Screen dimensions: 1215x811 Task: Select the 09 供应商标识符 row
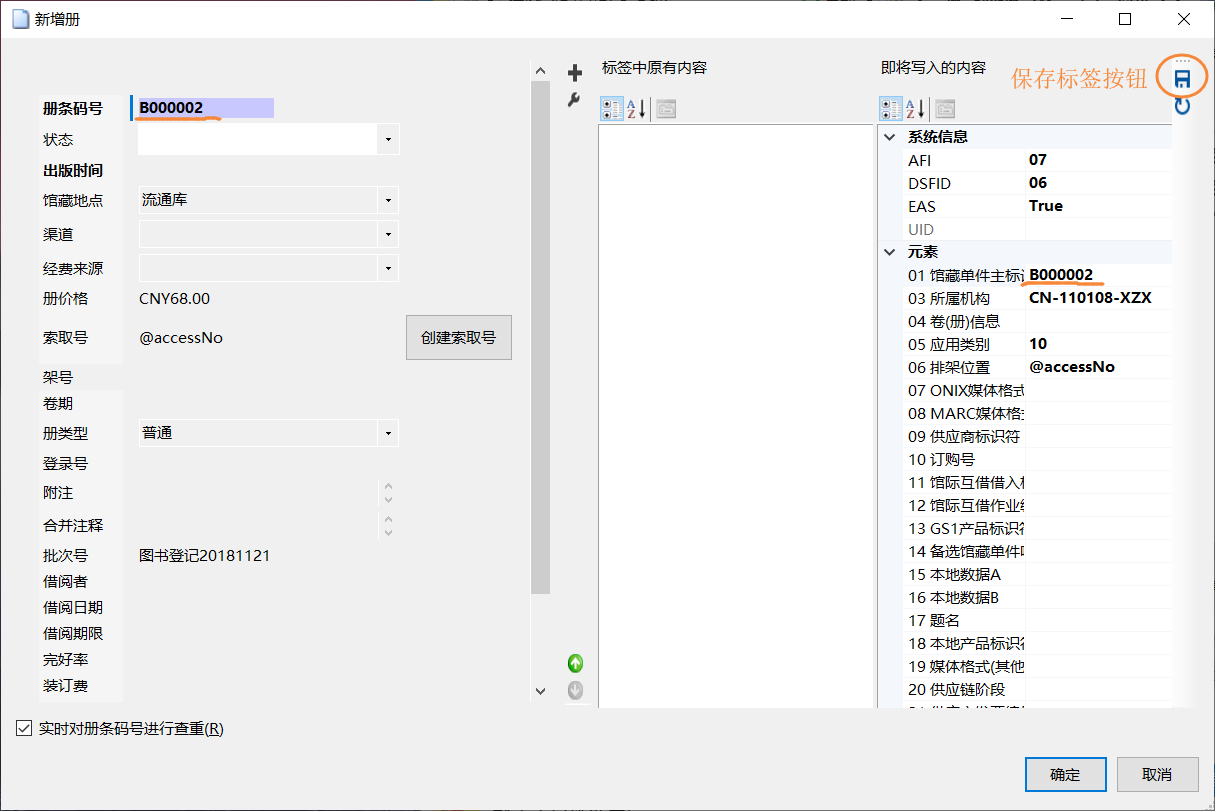click(1038, 436)
